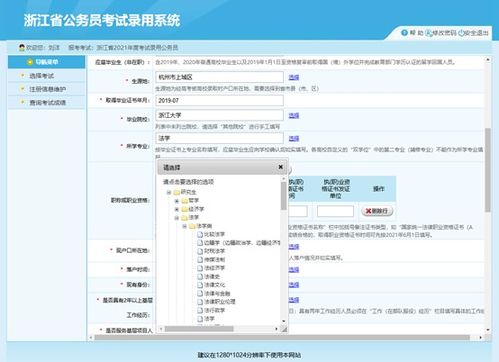Select 法律与金融 in the major tree
This screenshot has width=499, height=362.
click(217, 293)
